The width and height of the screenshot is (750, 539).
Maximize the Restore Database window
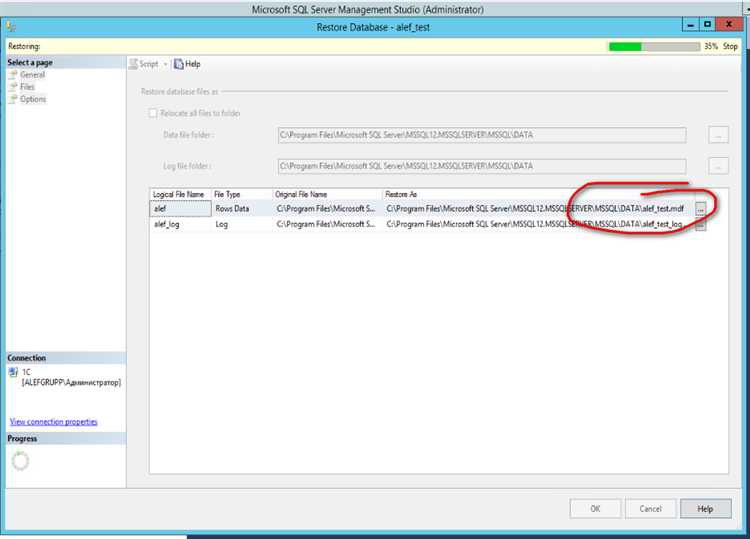point(707,24)
